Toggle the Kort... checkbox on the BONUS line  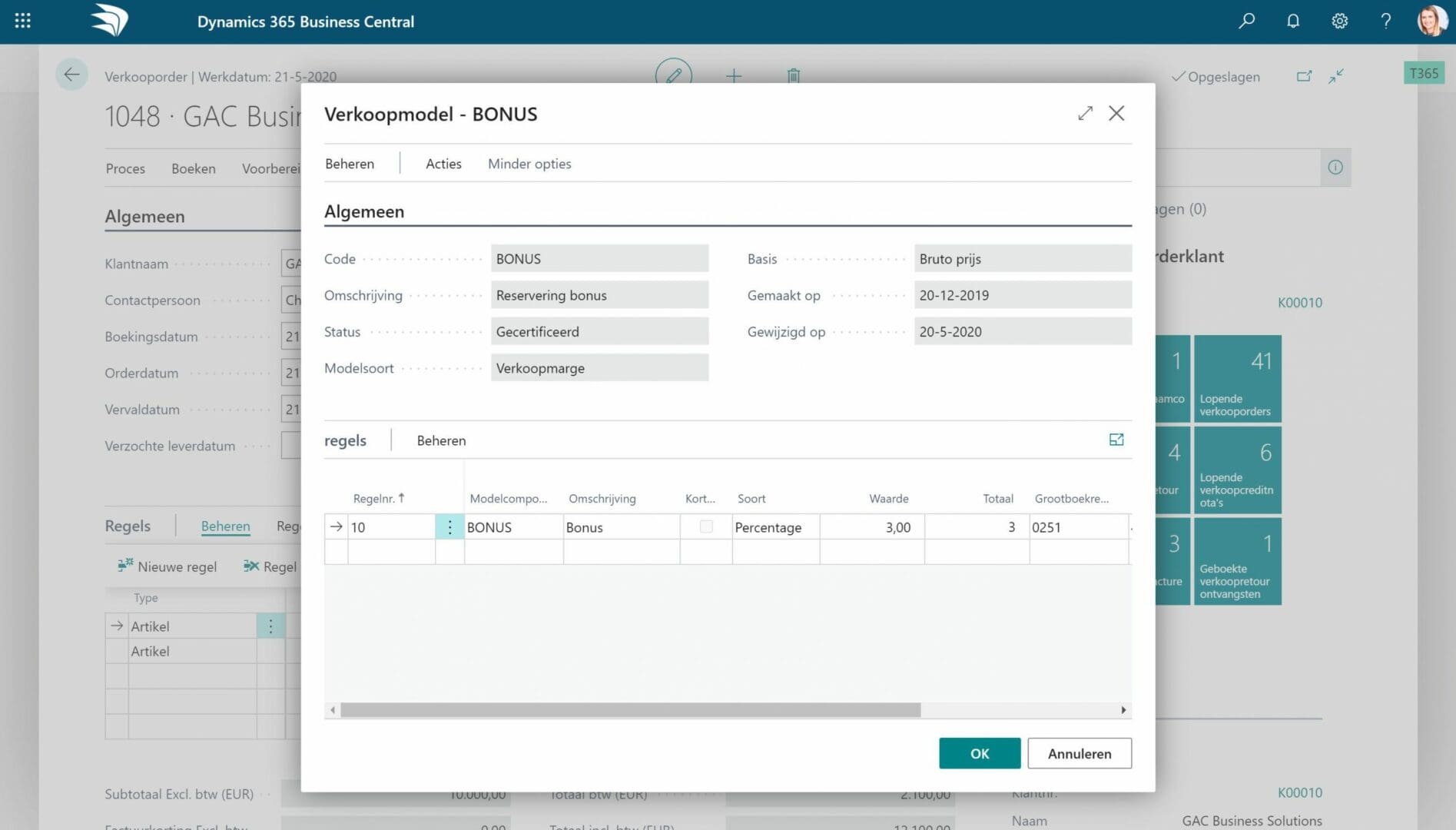(706, 527)
